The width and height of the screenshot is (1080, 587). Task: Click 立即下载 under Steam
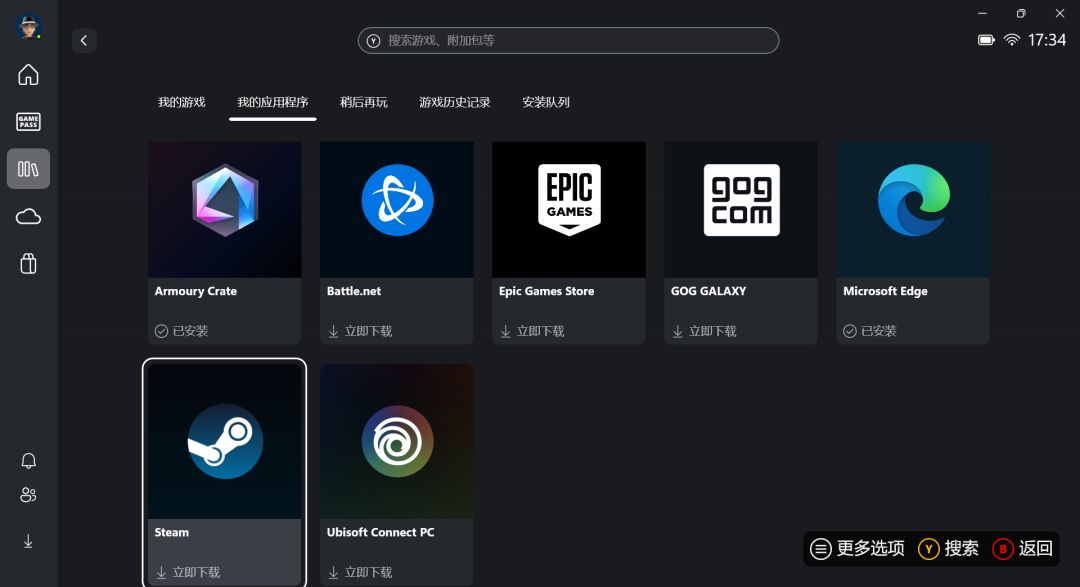point(188,573)
